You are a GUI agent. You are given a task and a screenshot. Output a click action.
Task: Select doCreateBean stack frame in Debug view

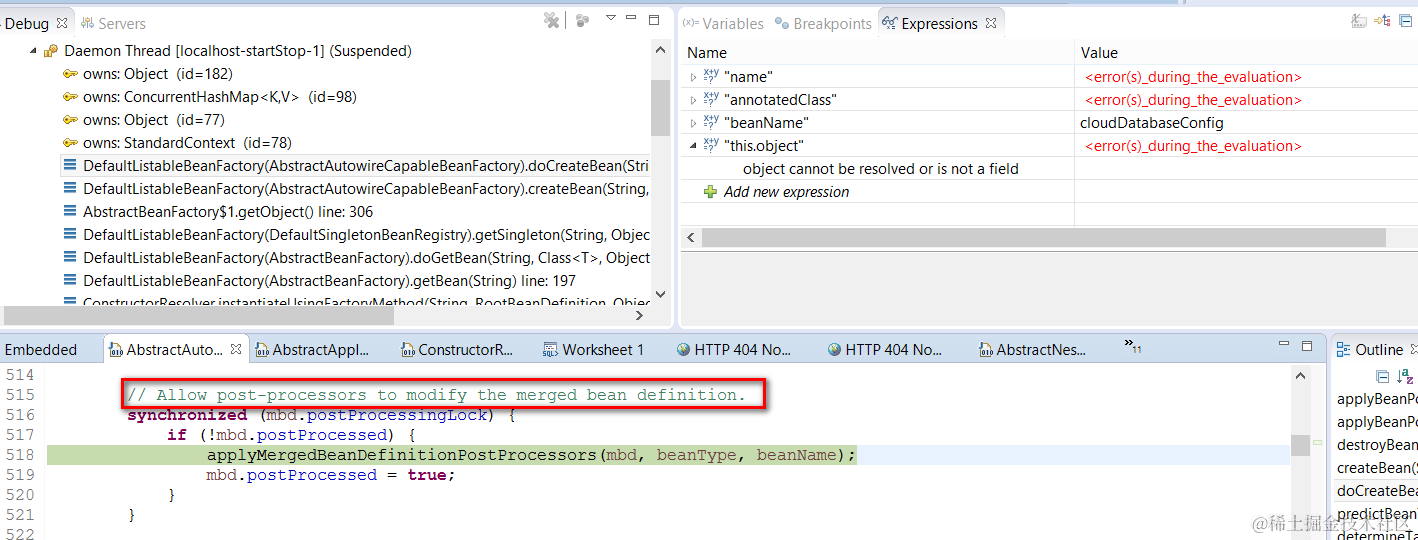click(x=356, y=166)
